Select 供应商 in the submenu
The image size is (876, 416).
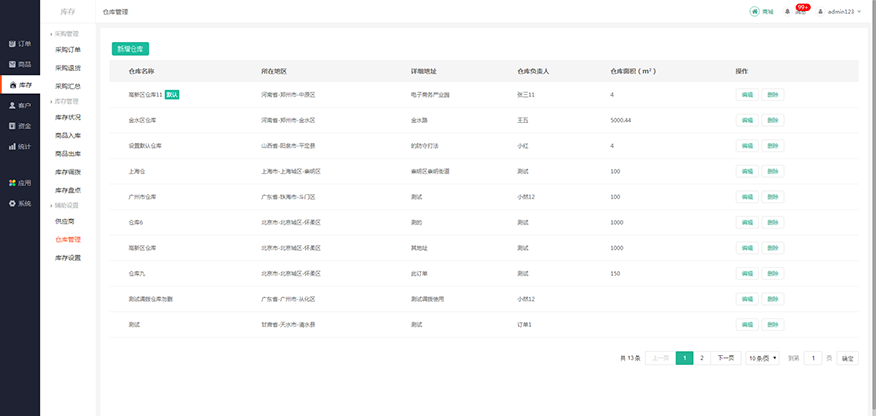(65, 220)
